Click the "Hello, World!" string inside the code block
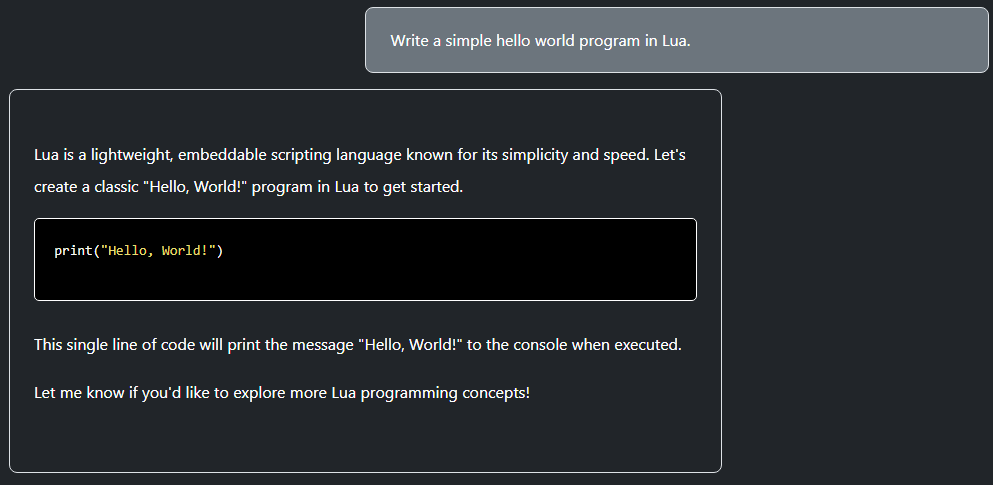The image size is (993, 485). (x=158, y=250)
